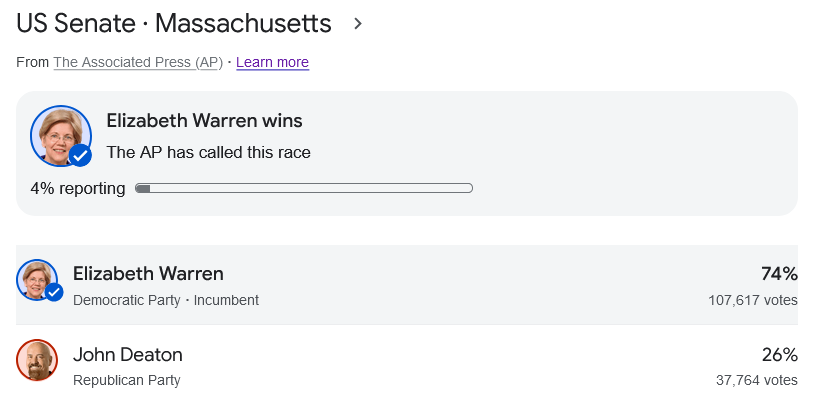Click the 107,617 votes count

click(753, 300)
